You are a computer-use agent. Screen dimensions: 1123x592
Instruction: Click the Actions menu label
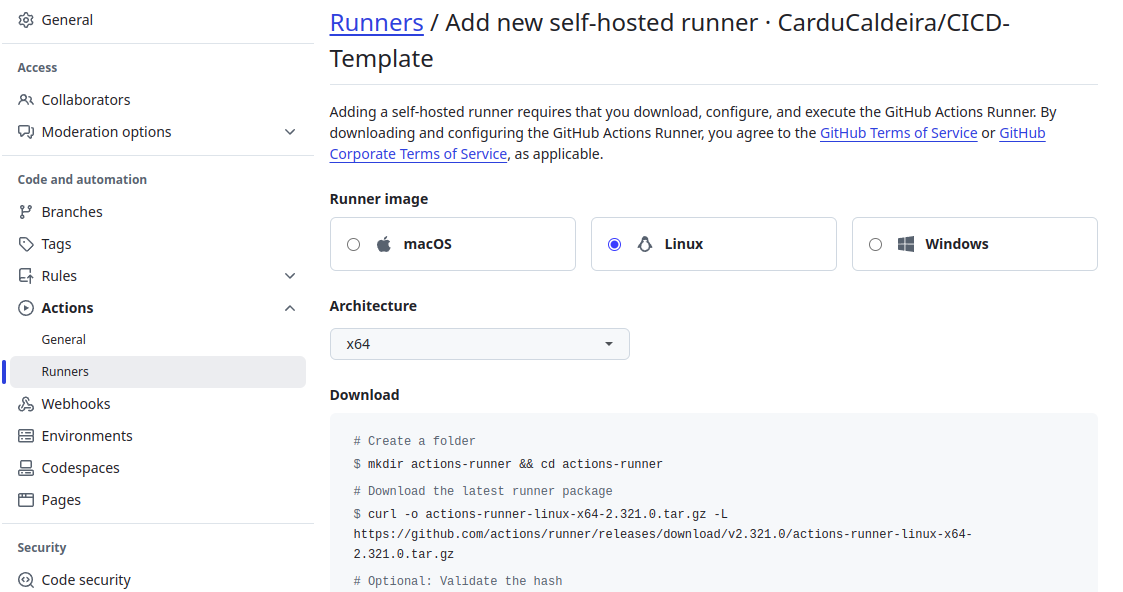coord(67,308)
